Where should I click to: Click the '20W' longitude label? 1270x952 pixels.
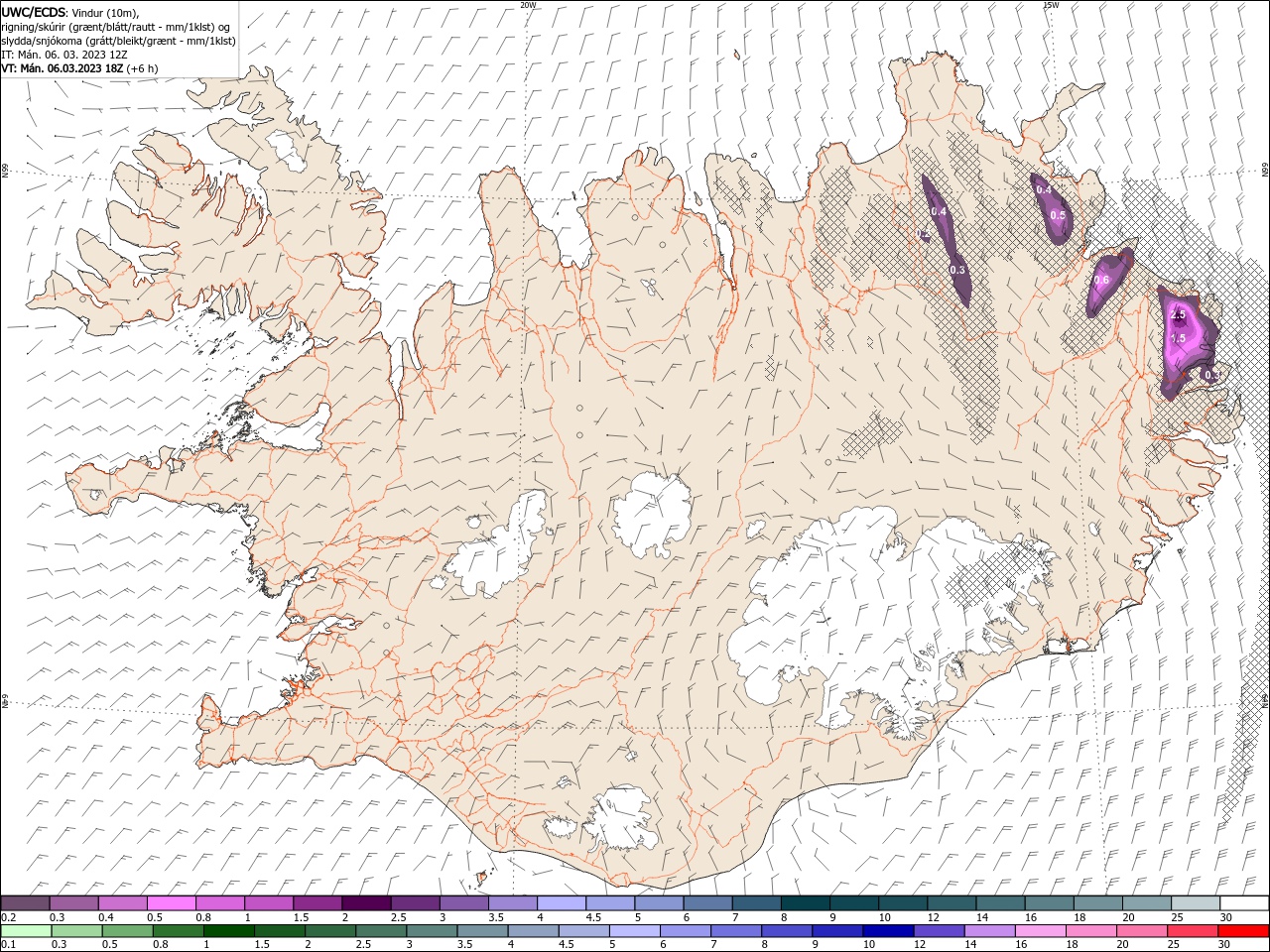point(529,5)
